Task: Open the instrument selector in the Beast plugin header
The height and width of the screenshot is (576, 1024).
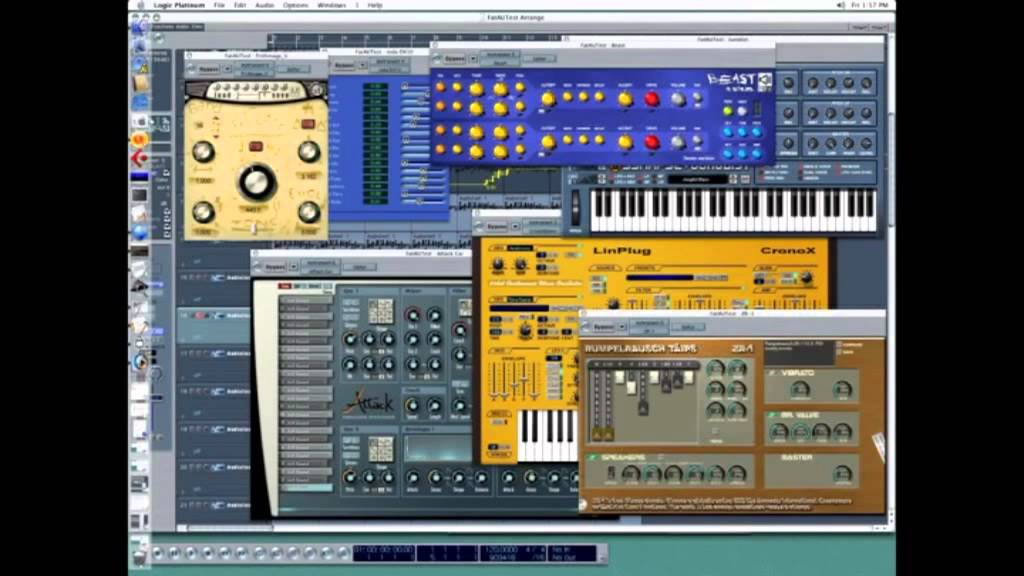Action: tap(500, 59)
